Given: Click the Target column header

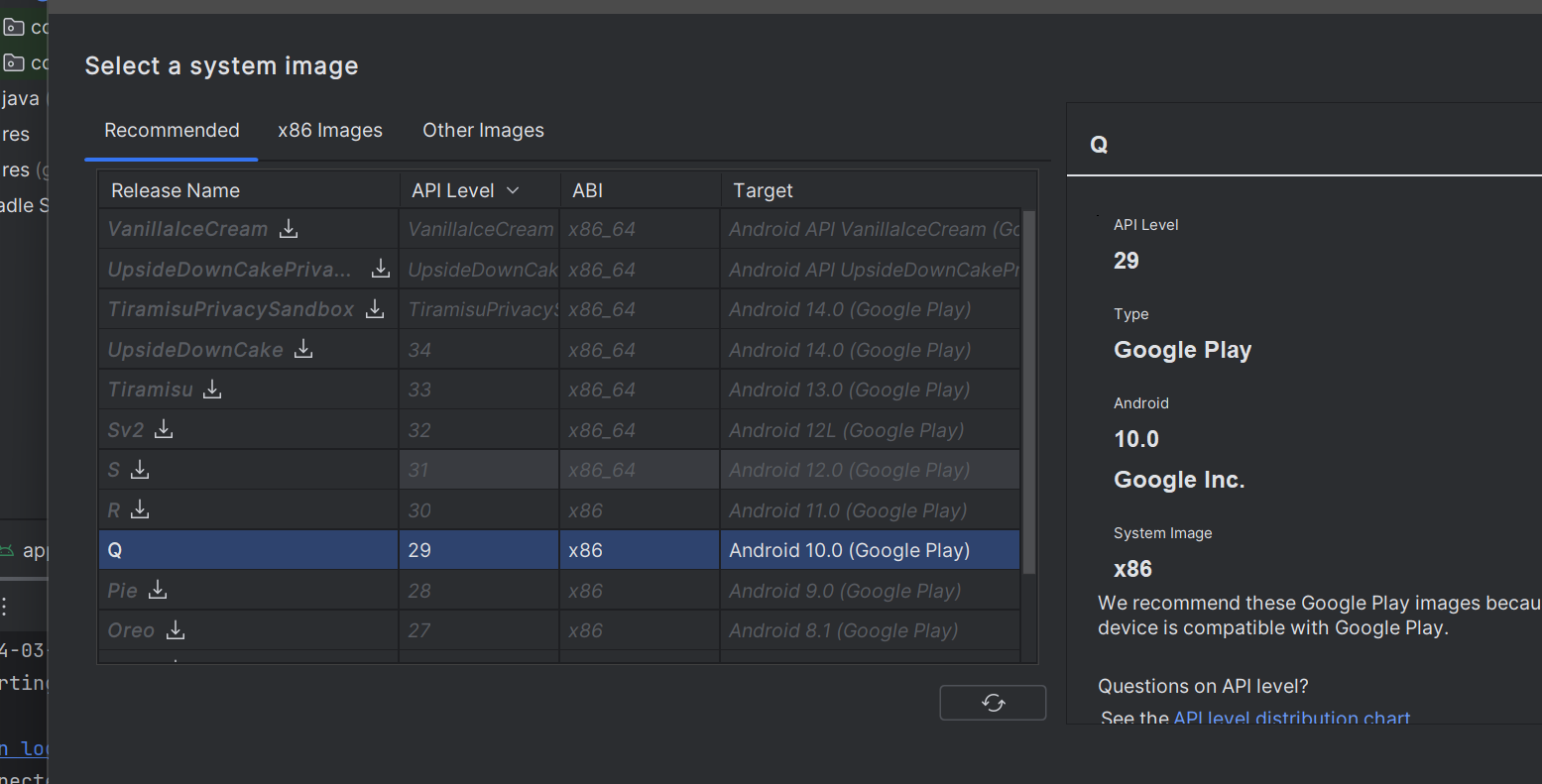Looking at the screenshot, I should tap(763, 190).
